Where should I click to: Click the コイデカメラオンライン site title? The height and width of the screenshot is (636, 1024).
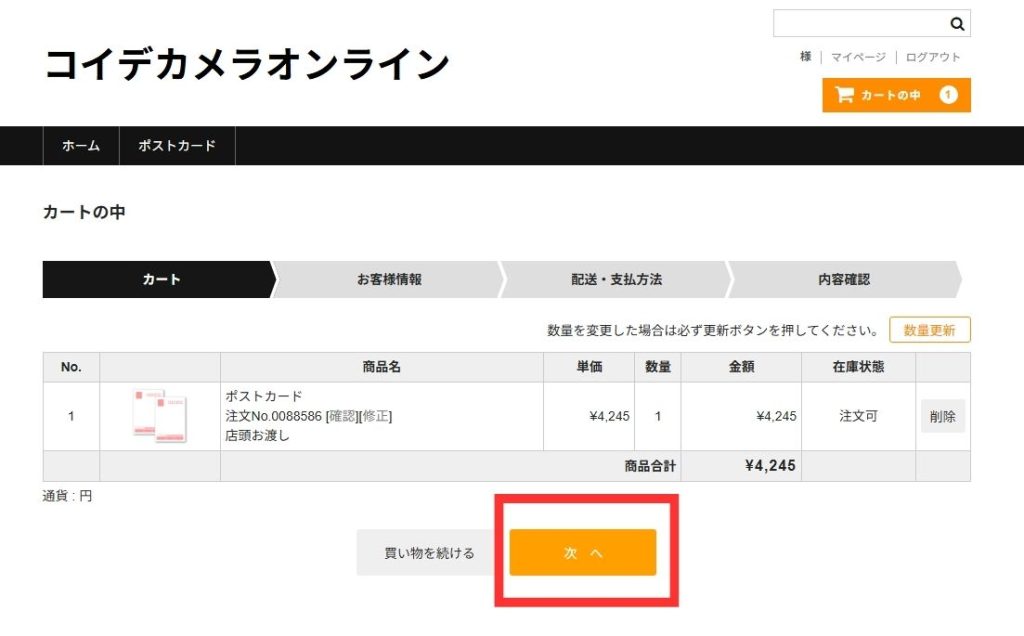pyautogui.click(x=247, y=65)
